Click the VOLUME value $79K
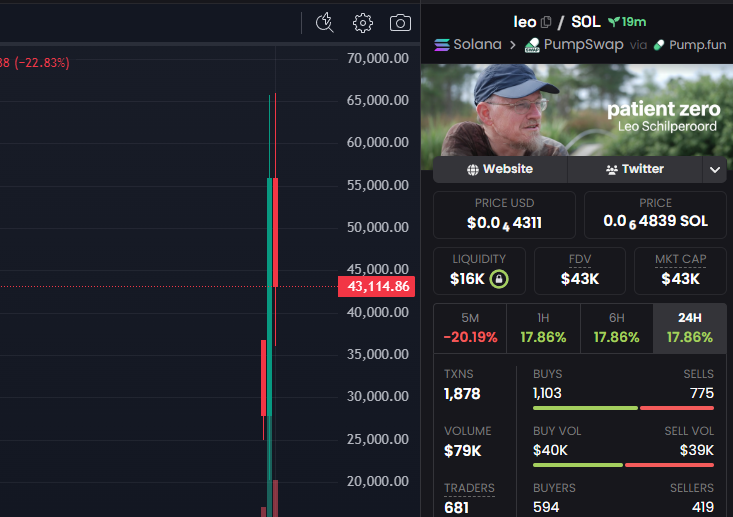 click(462, 451)
